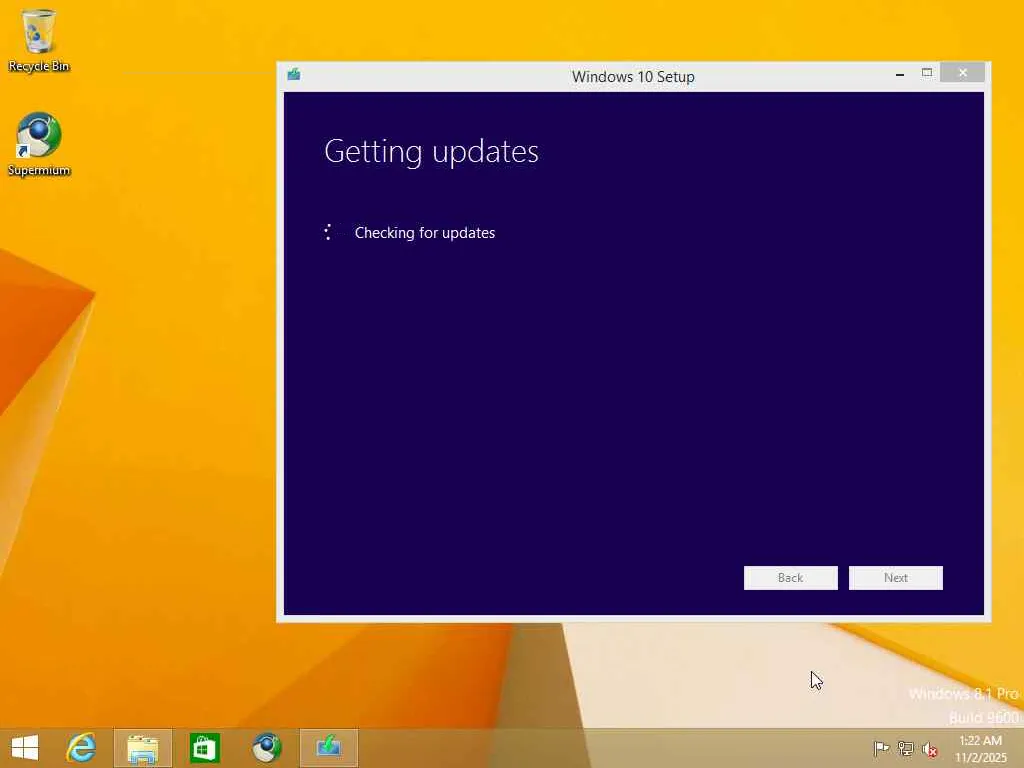The image size is (1024, 768).
Task: Open File Explorer from the taskbar
Action: (142, 748)
